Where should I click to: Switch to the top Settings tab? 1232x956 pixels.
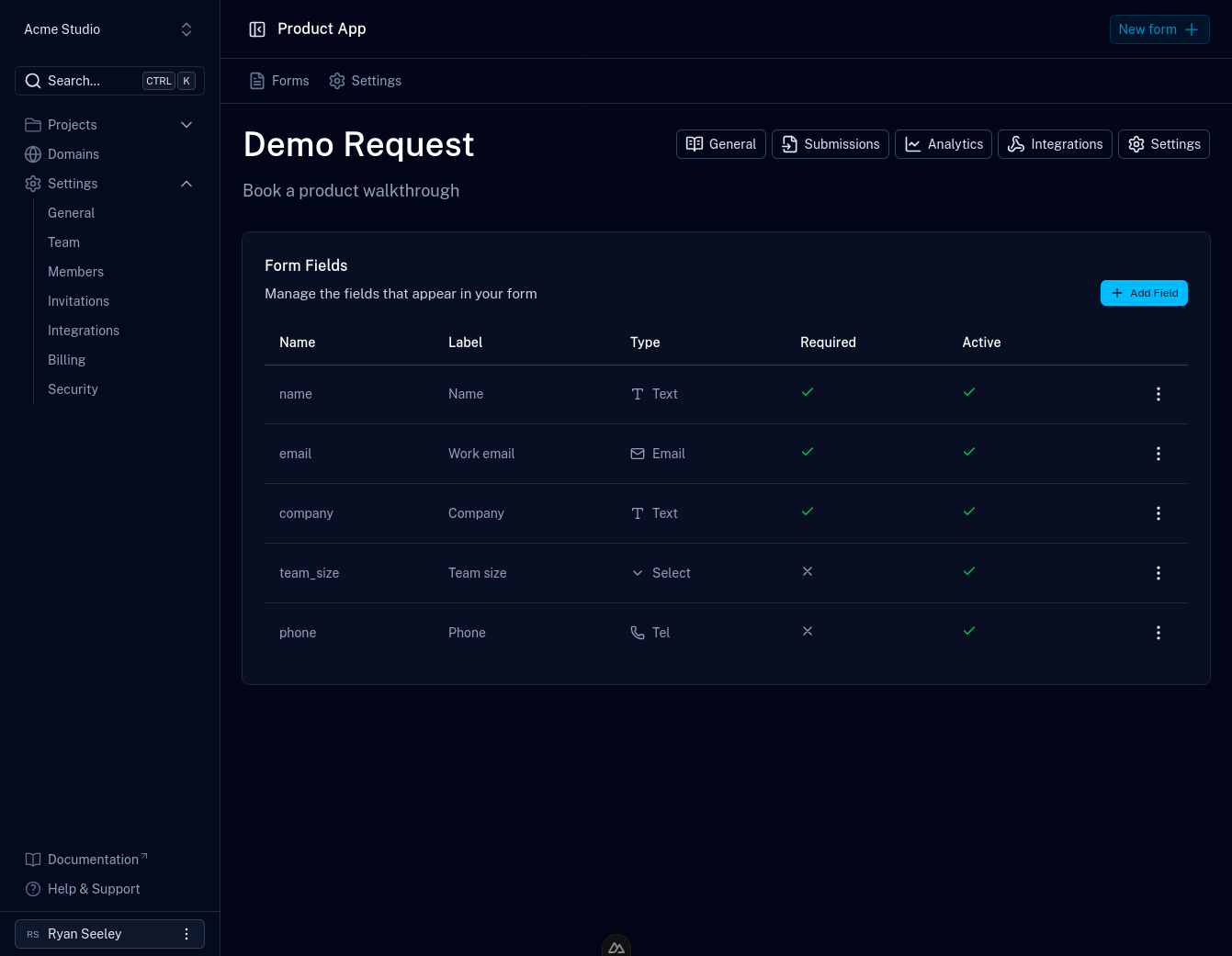click(366, 81)
